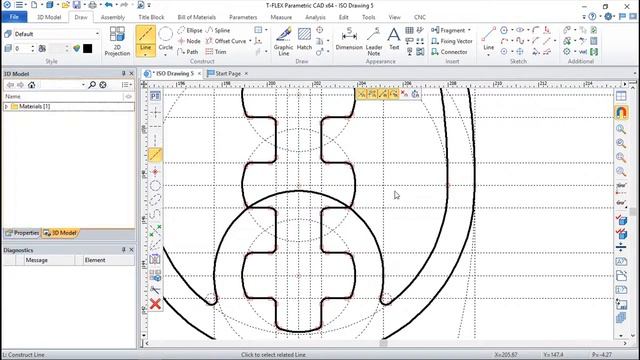Click the Offset Curve button
This screenshot has width=640, height=360.
point(226,41)
